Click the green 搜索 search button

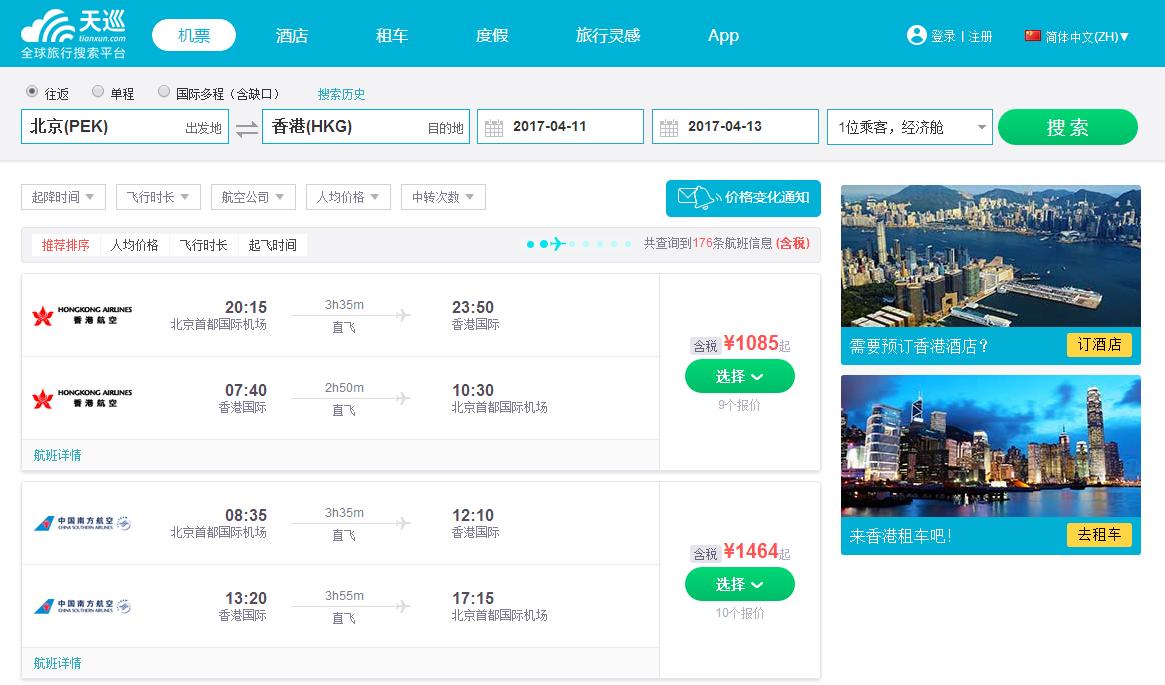pos(1067,126)
